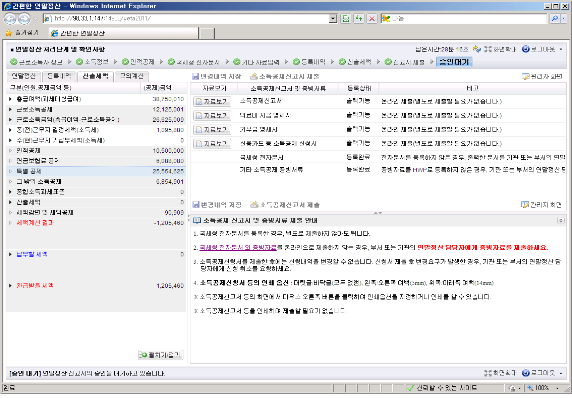Expand the red 차감납부 세액 row
572x398 pixels.
tap(10, 286)
